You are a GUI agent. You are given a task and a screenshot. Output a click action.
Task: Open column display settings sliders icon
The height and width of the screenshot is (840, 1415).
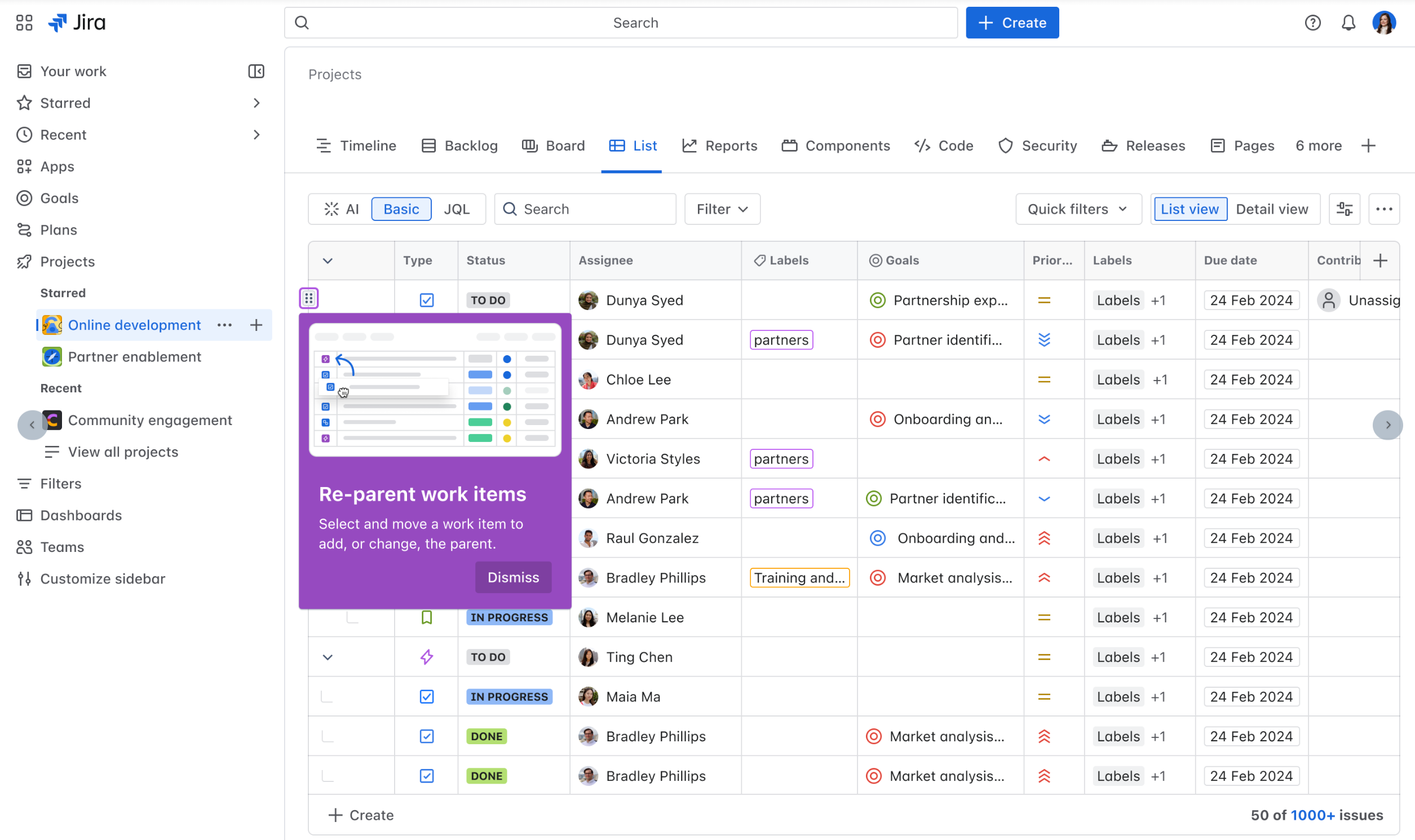point(1345,209)
